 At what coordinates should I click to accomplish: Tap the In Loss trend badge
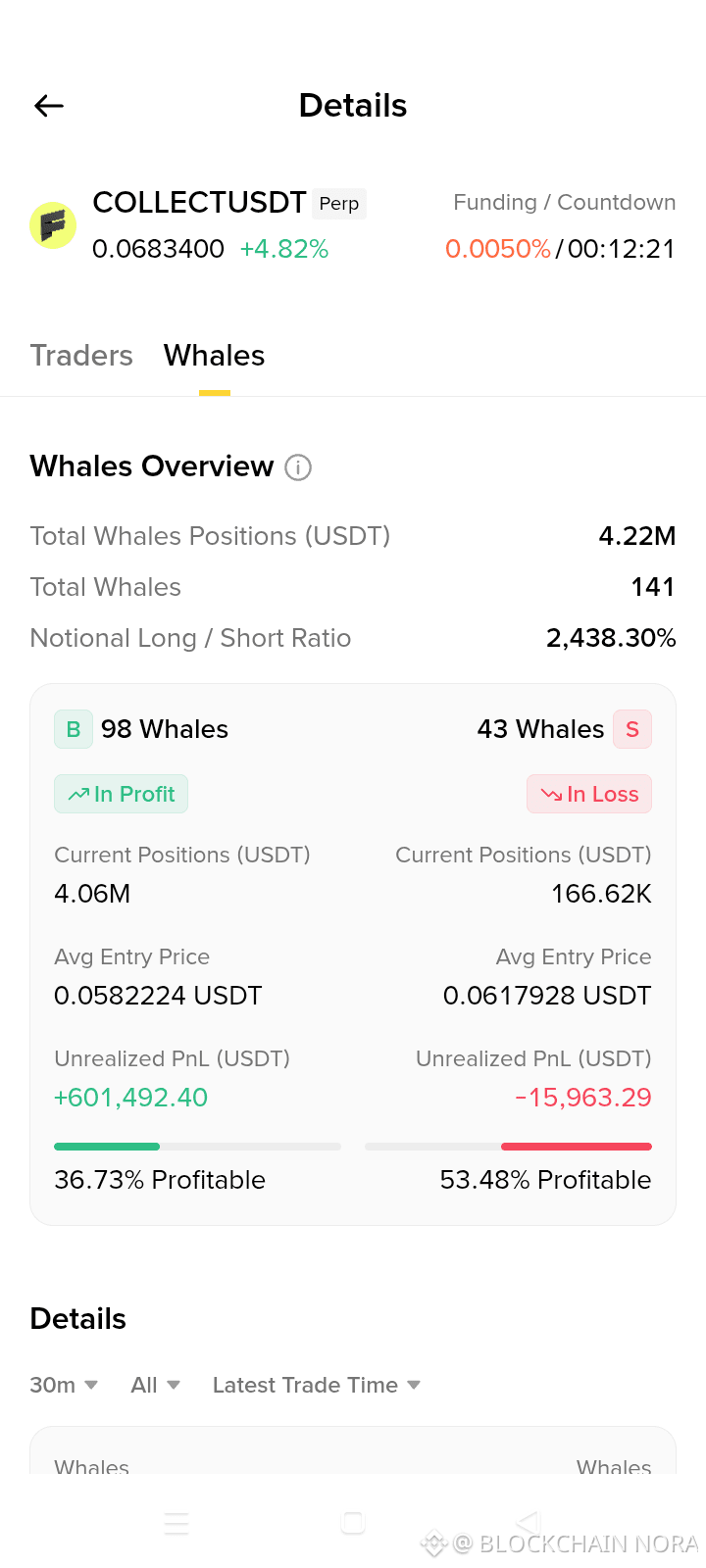point(589,794)
